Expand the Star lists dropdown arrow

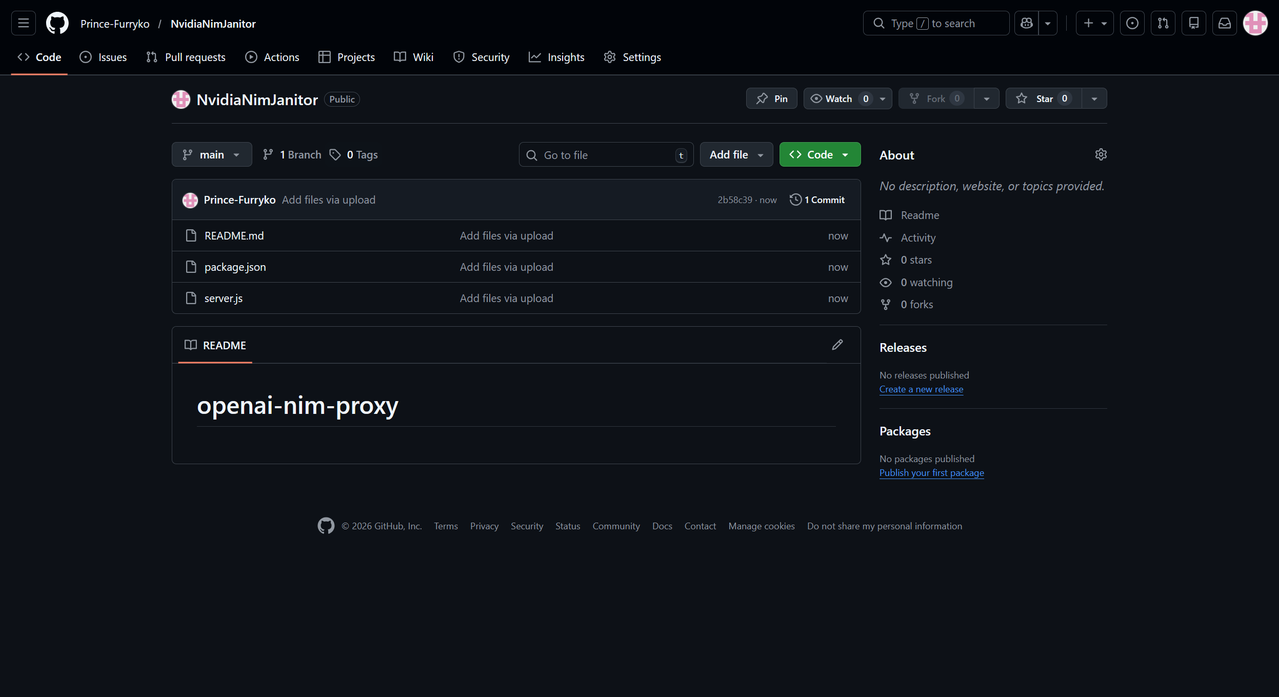click(1095, 98)
